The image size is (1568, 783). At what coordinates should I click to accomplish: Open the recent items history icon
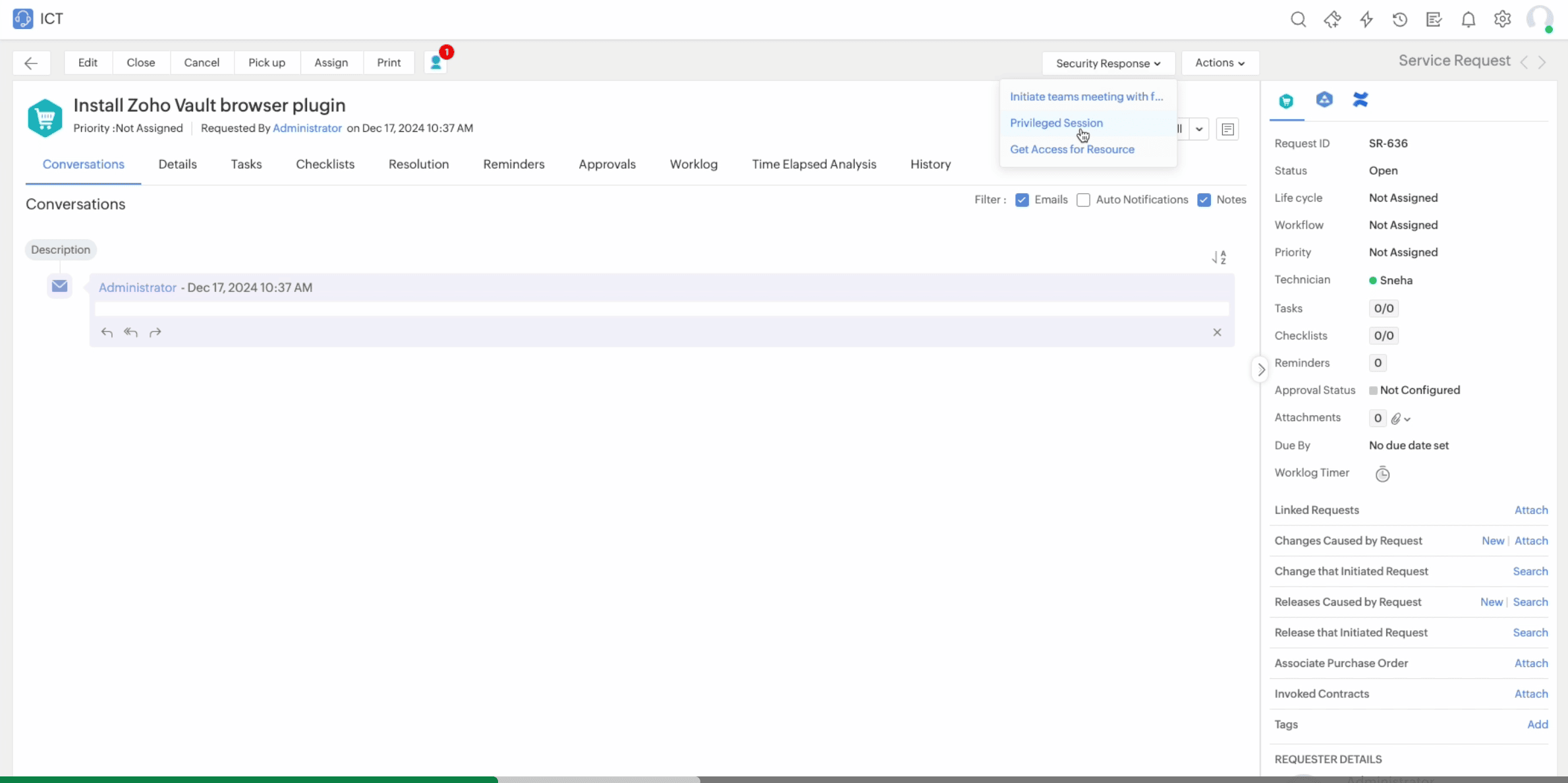1400,19
